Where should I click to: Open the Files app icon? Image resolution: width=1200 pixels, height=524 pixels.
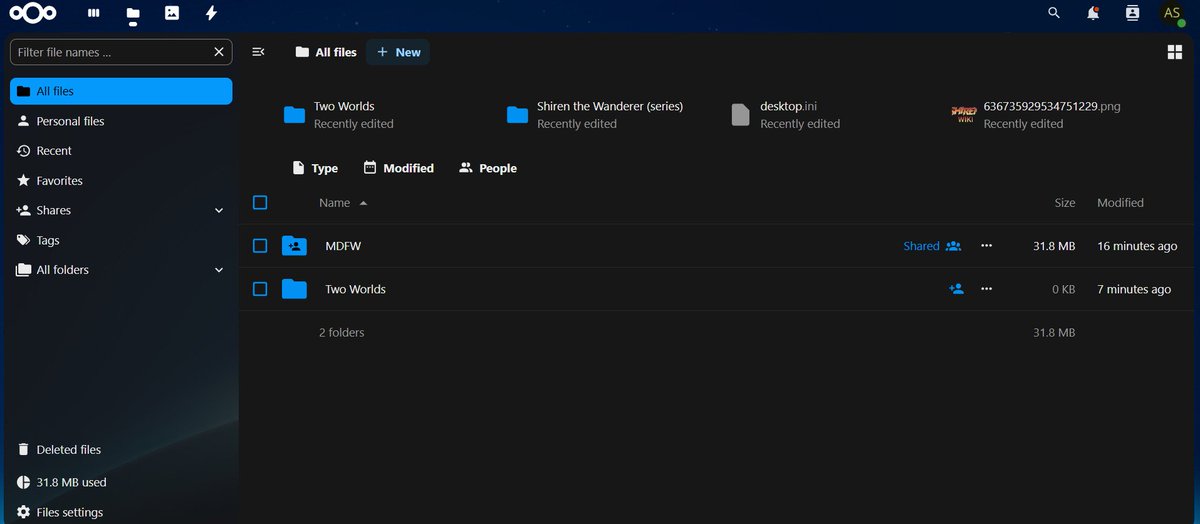(133, 13)
